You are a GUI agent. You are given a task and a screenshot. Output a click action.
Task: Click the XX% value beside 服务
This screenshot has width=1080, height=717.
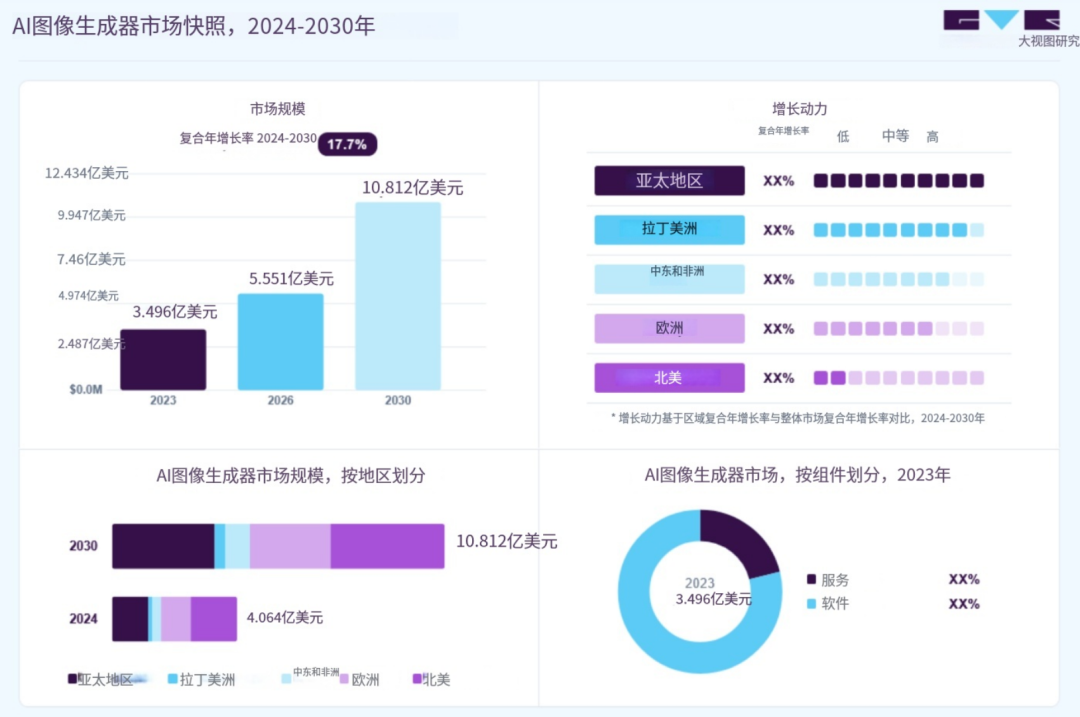964,579
